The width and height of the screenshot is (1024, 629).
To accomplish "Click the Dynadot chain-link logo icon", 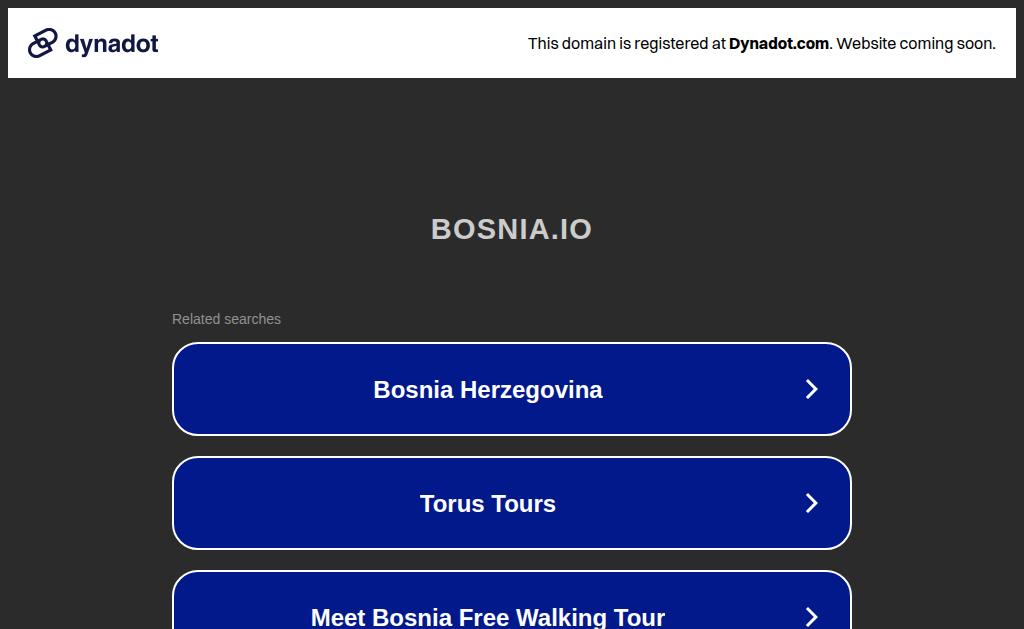I will pos(42,43).
